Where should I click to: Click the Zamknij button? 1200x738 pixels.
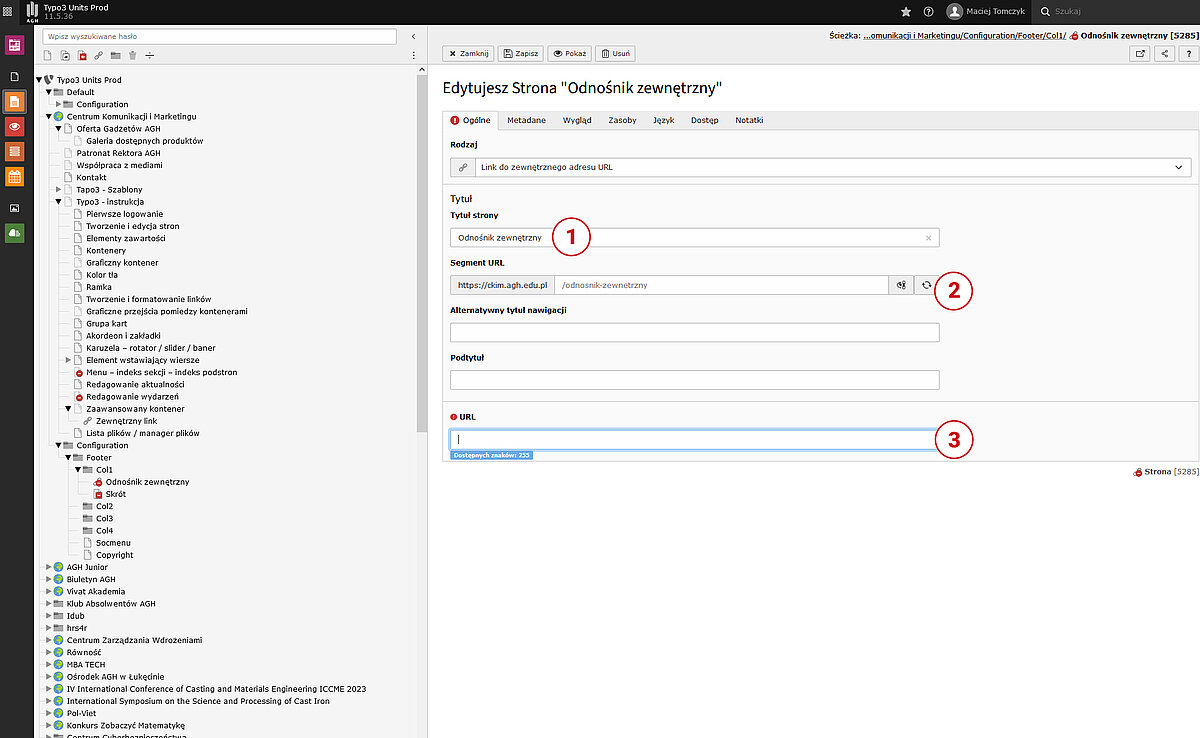(468, 54)
